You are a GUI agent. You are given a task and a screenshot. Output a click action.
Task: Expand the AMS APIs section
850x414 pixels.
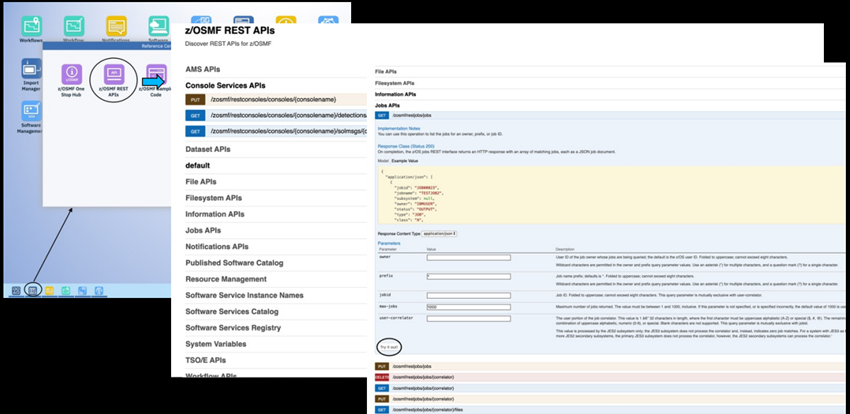pos(203,69)
